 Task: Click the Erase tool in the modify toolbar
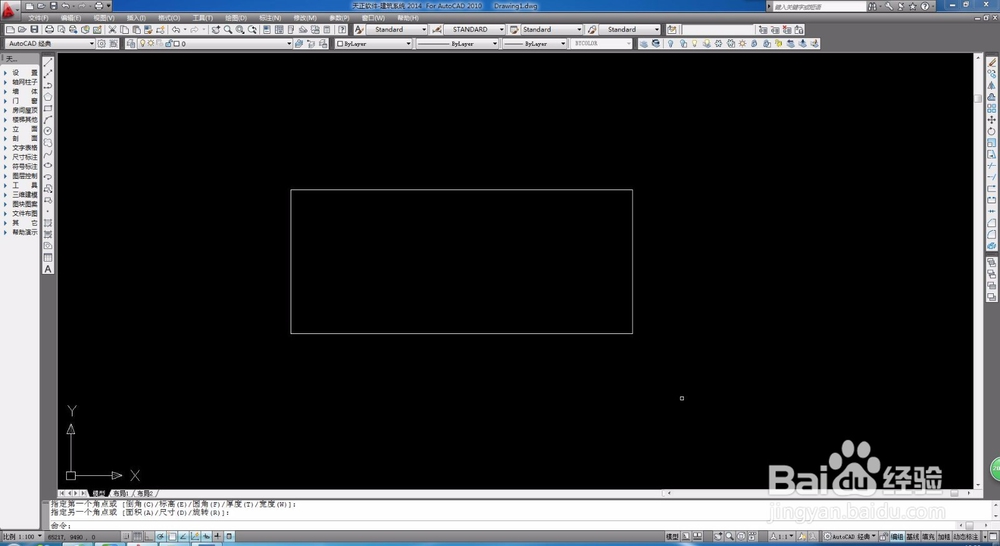pos(991,62)
